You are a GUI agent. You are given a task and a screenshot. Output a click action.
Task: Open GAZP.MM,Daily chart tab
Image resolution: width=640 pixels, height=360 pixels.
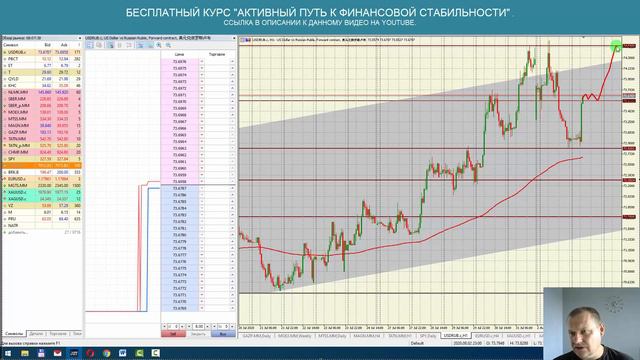(257, 336)
